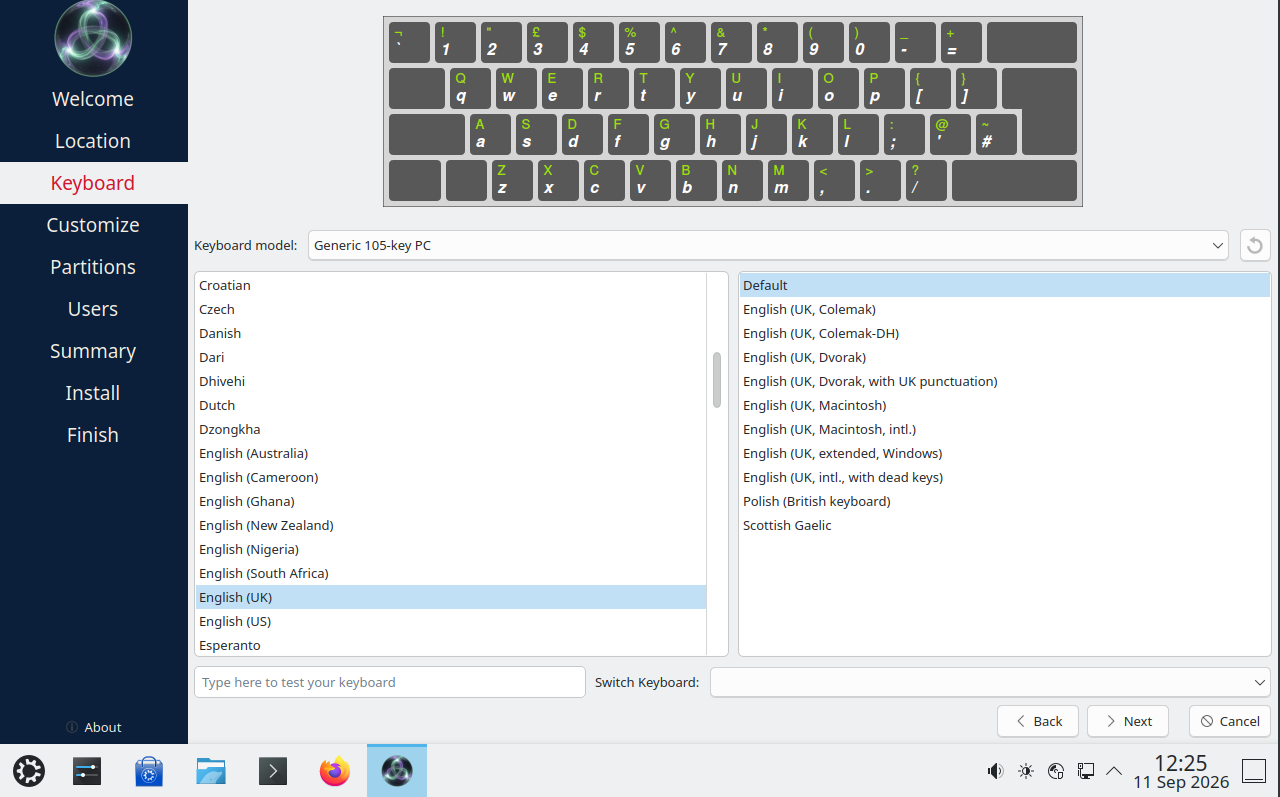Image resolution: width=1280 pixels, height=797 pixels.
Task: Select English (Australia) layout
Action: click(450, 453)
